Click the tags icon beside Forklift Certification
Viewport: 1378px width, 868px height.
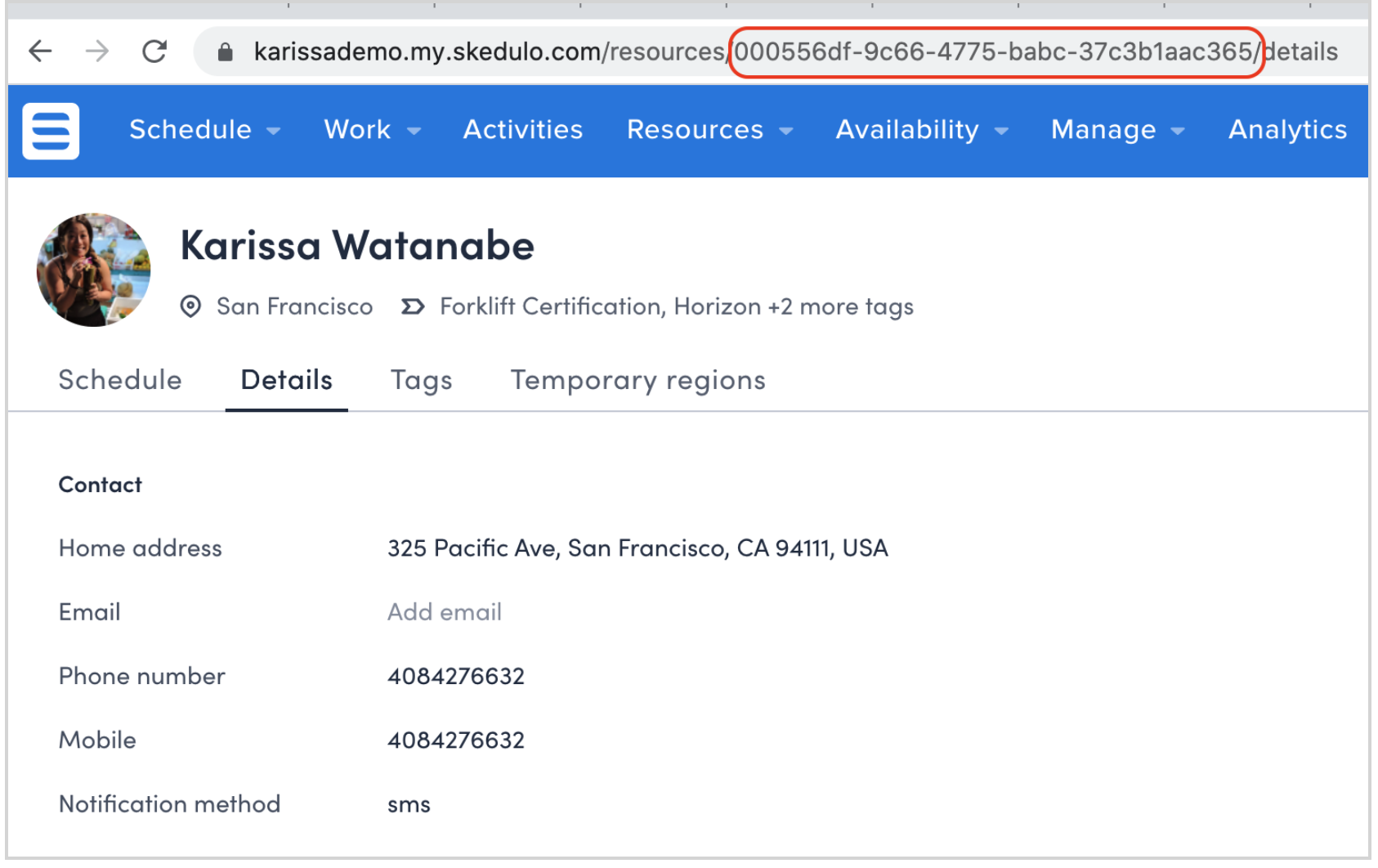pos(413,306)
